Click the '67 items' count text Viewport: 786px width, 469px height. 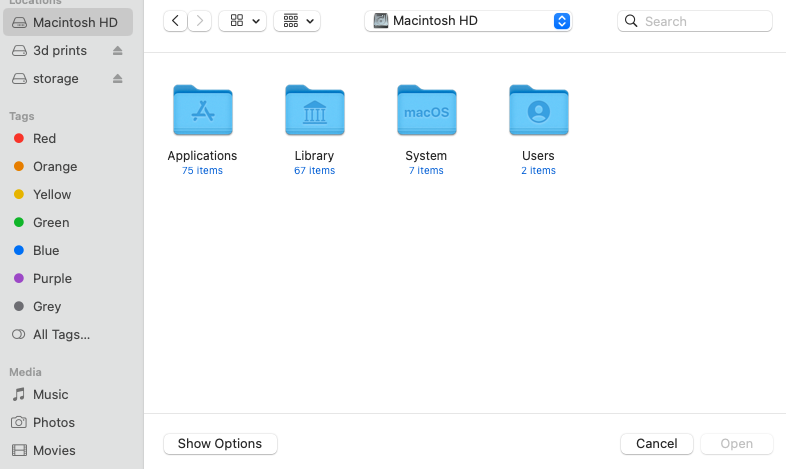click(x=315, y=171)
